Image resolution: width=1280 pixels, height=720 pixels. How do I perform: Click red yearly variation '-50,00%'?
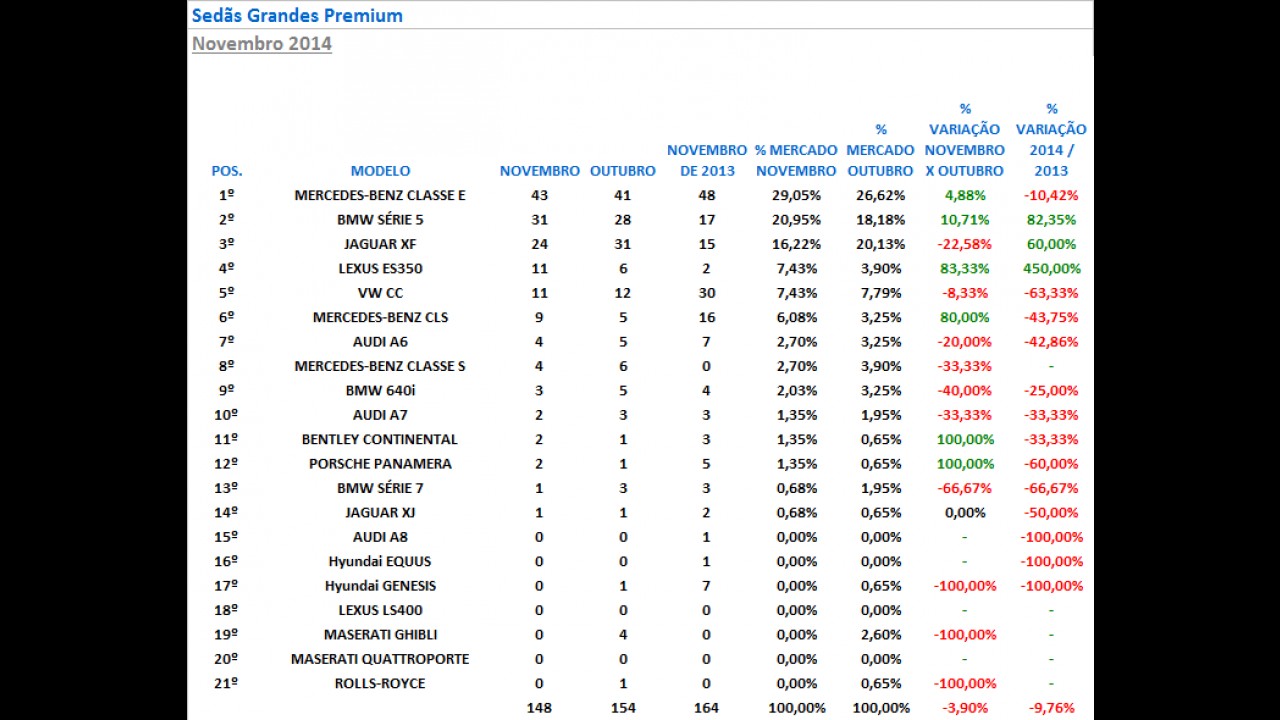coord(1051,513)
